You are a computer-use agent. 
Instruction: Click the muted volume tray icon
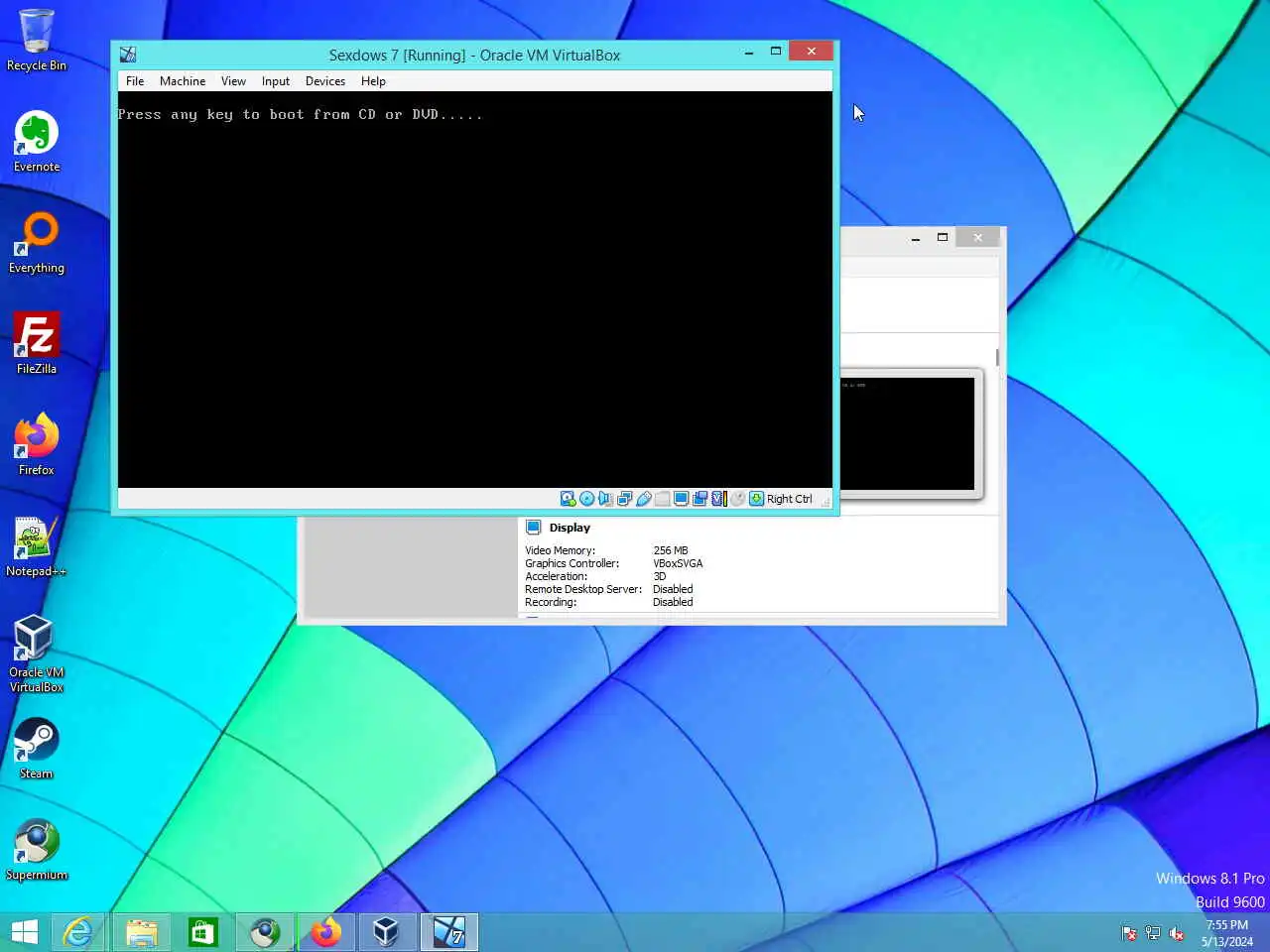[x=1177, y=933]
